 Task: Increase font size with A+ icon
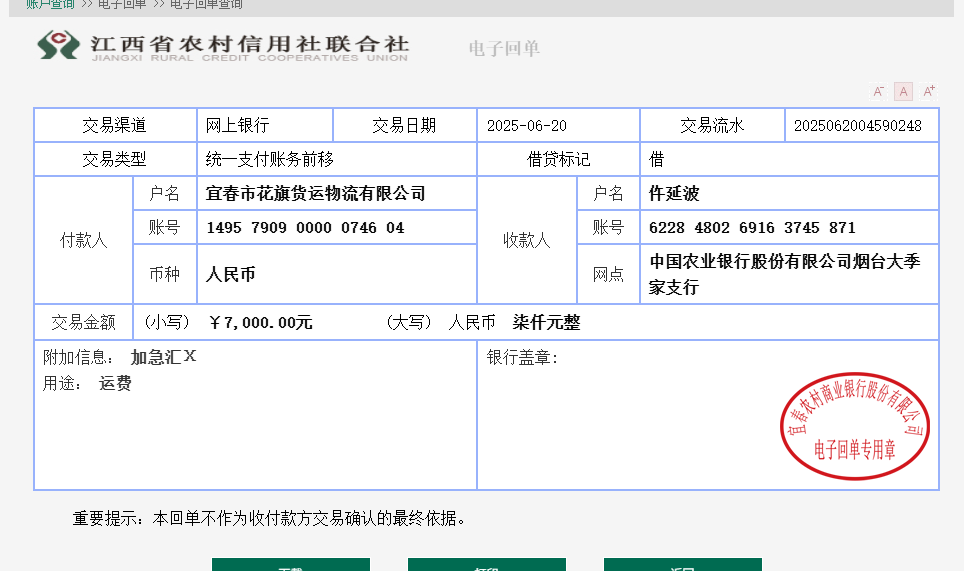[x=928, y=92]
